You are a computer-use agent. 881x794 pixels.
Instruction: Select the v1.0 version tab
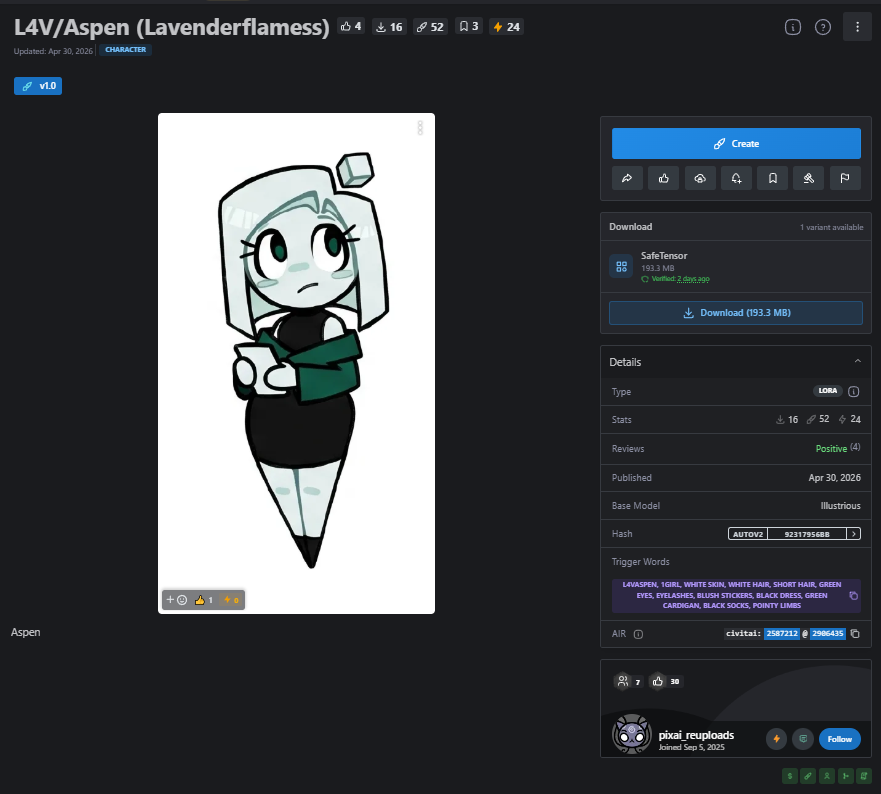click(38, 86)
